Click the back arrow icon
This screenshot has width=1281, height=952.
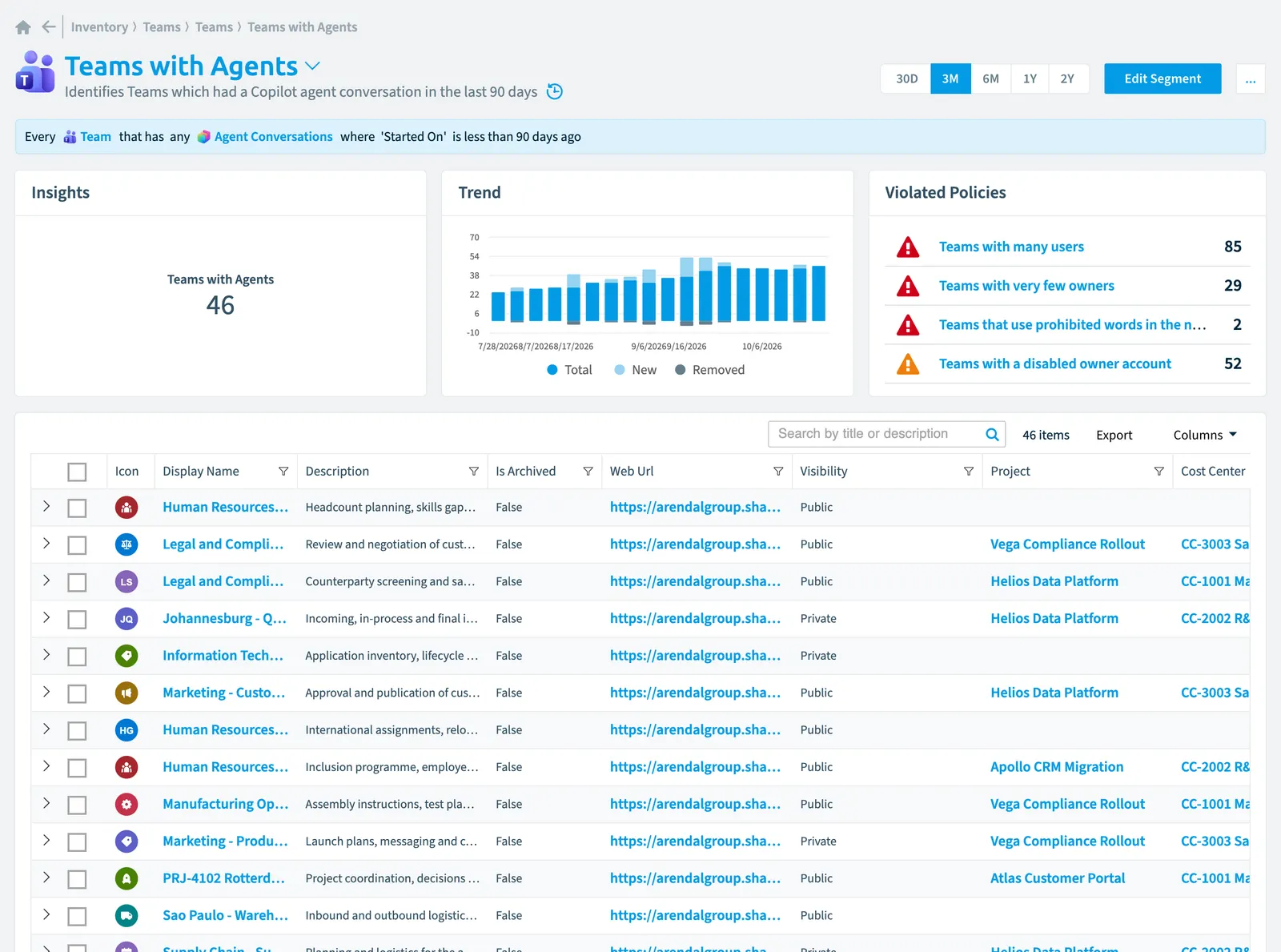pos(49,27)
